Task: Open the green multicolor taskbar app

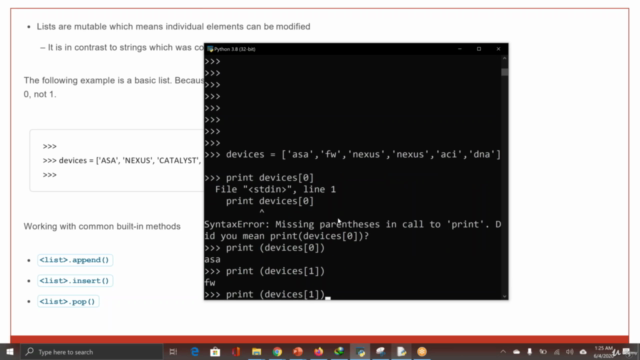Action: [339, 351]
